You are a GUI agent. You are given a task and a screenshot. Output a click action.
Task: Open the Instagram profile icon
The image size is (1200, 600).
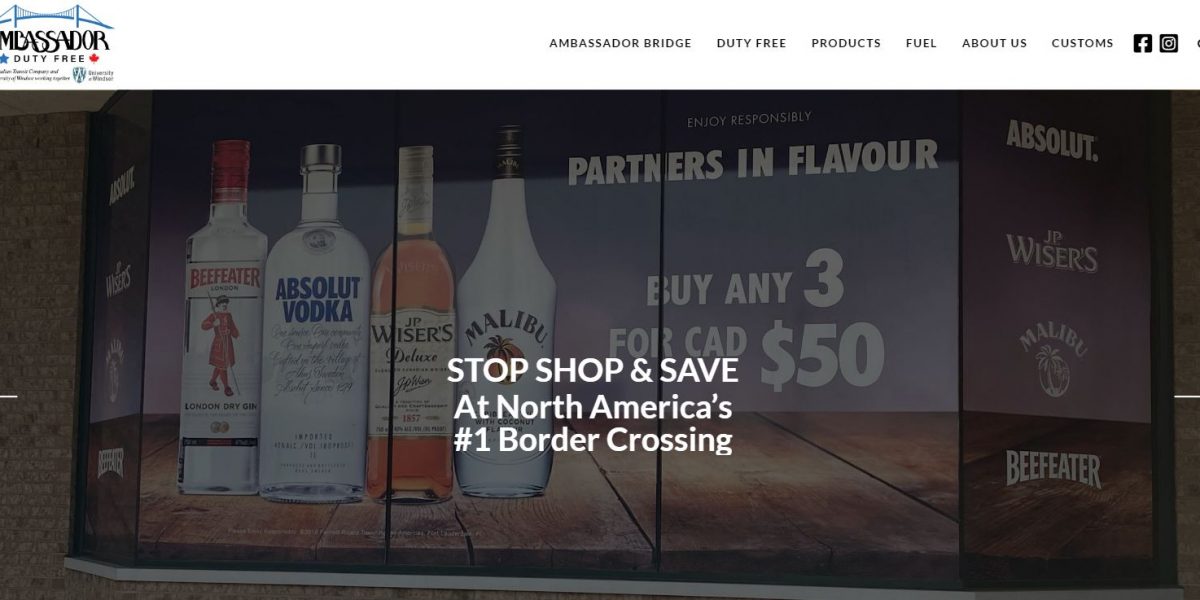pos(1168,43)
